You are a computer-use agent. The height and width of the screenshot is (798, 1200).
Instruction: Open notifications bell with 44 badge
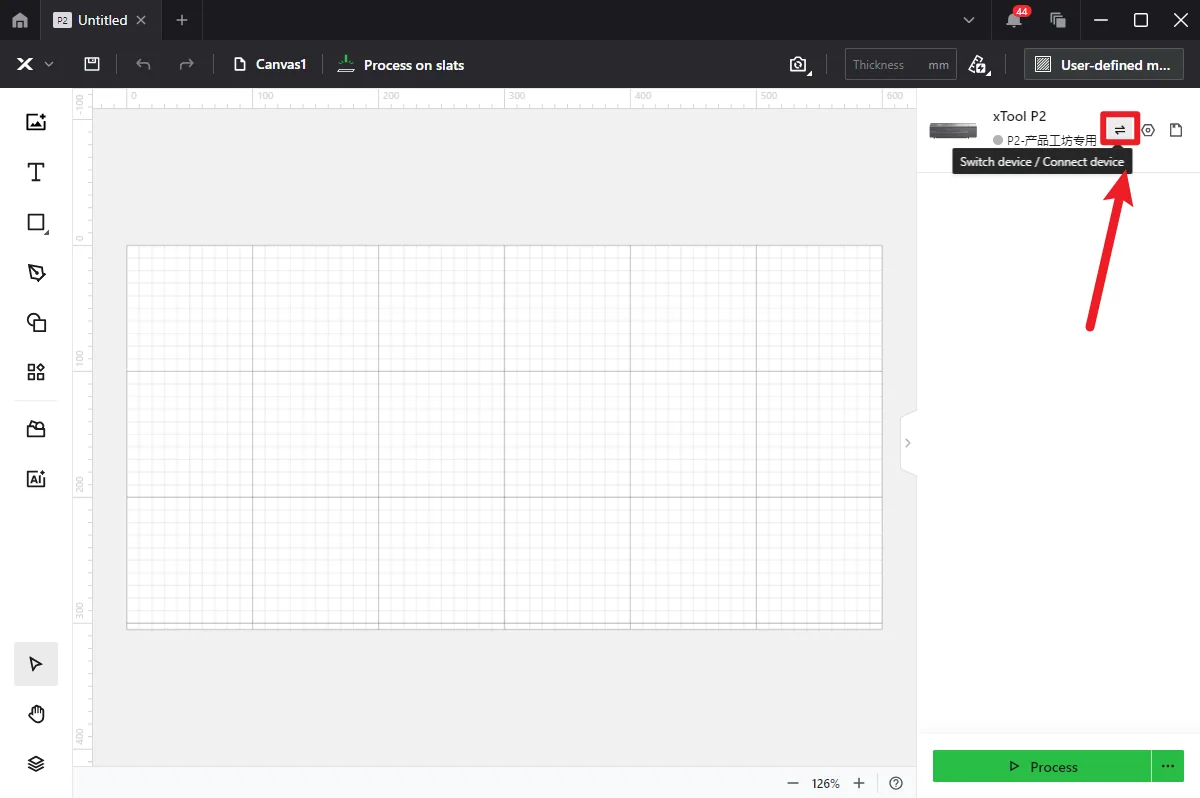tap(1015, 19)
